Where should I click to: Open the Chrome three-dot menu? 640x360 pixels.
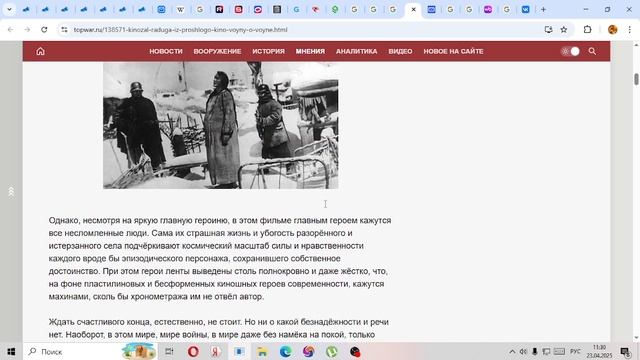coord(629,29)
